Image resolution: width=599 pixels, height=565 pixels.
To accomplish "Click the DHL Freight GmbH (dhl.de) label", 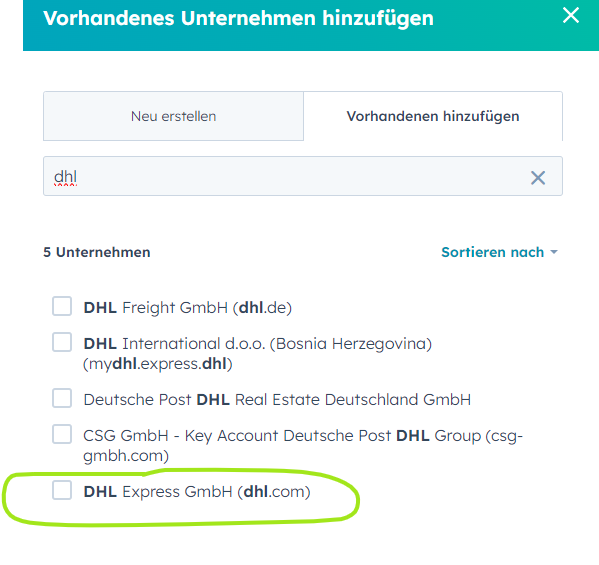I will pos(188,308).
